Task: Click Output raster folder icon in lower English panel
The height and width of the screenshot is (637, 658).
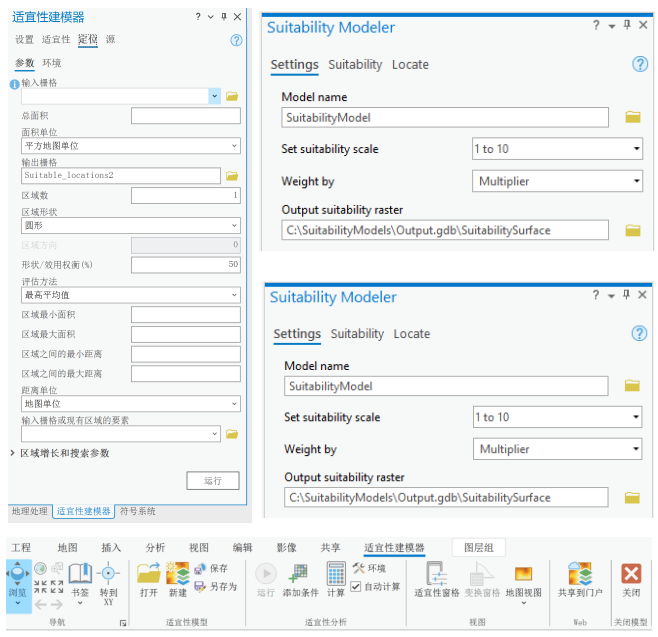Action: [632, 498]
